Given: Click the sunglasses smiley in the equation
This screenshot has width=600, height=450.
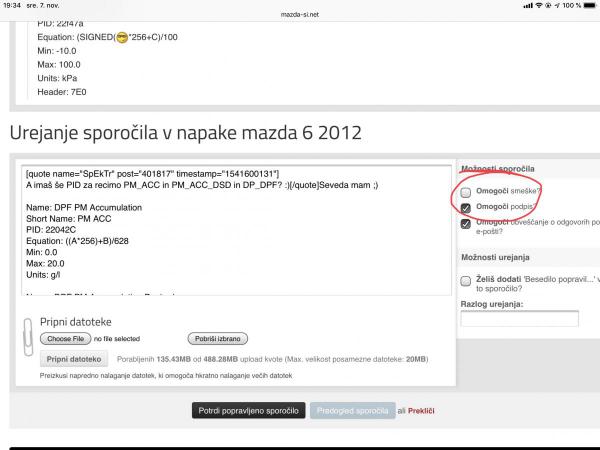Looking at the screenshot, I should tap(122, 38).
